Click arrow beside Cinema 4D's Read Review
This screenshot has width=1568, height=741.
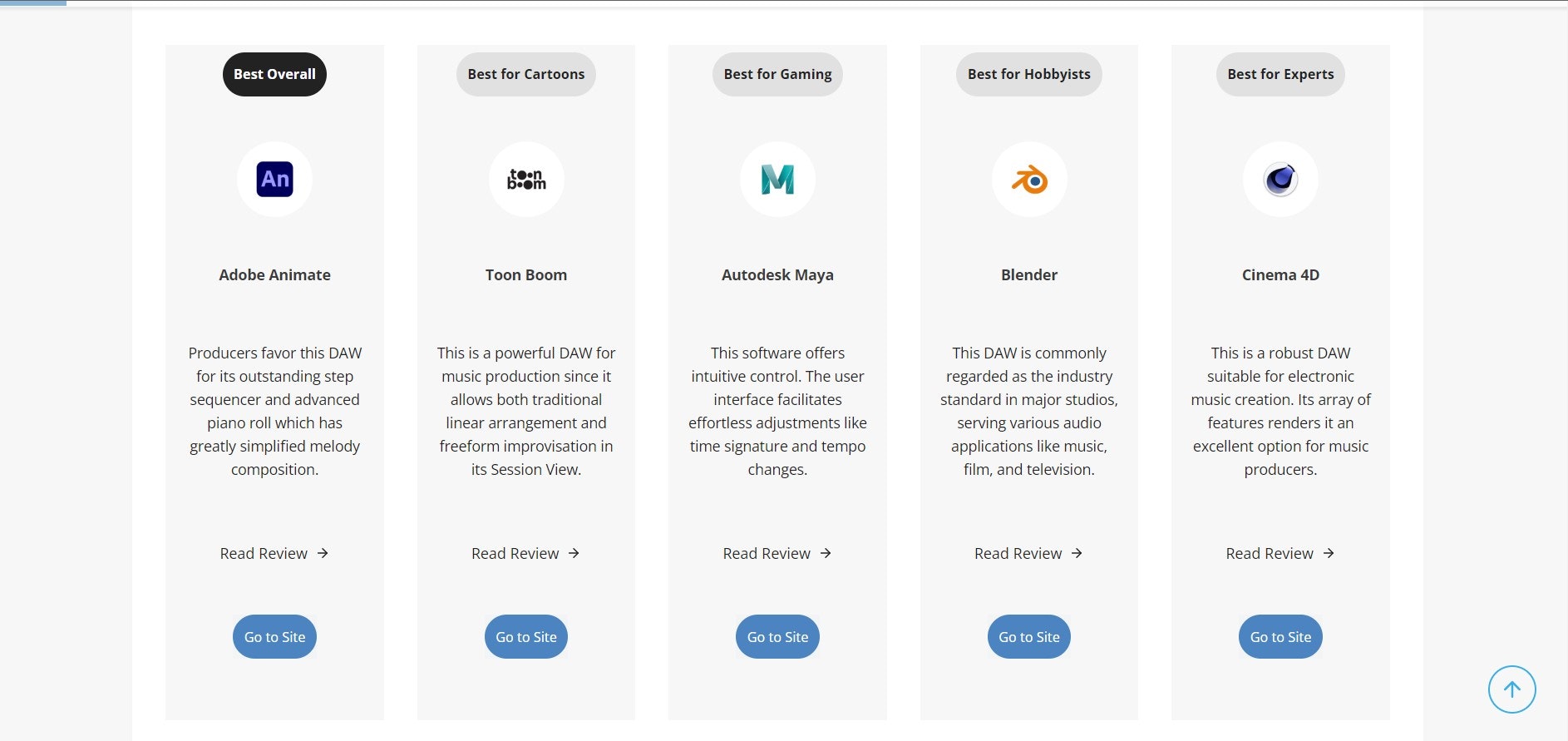(1329, 553)
